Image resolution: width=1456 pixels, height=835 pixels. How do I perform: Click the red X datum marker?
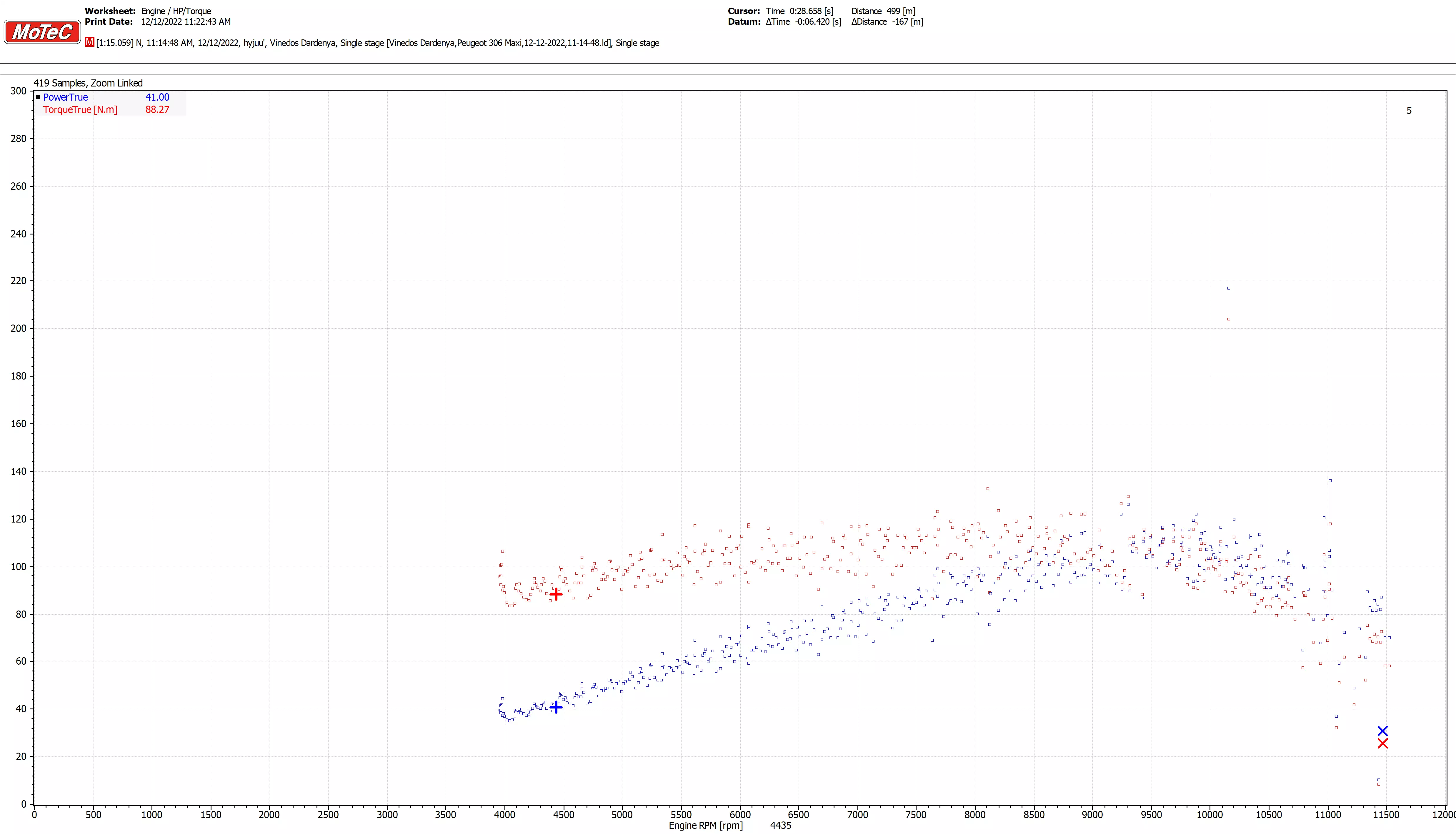pyautogui.click(x=1383, y=743)
